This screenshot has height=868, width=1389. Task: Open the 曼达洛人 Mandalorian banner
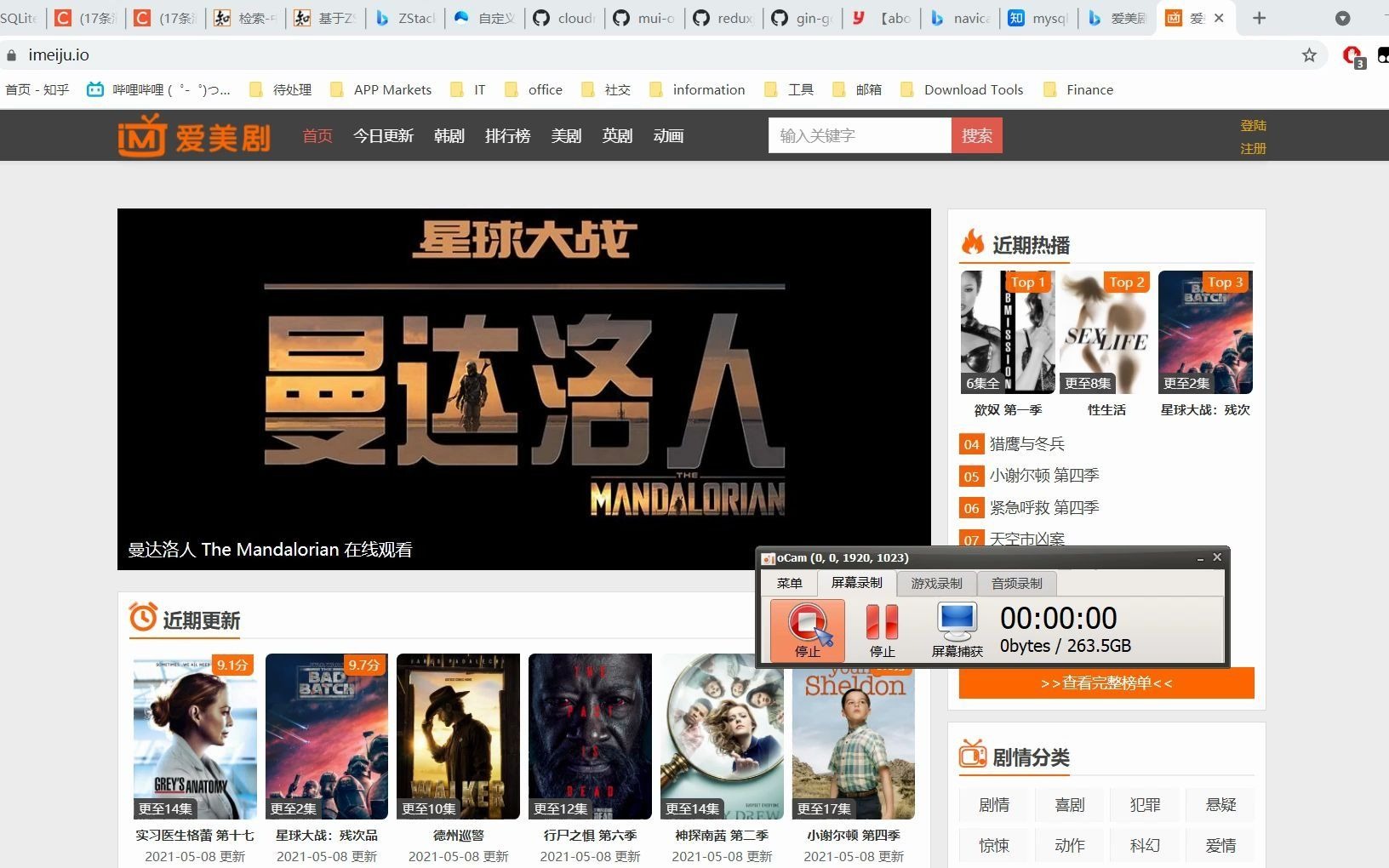point(524,389)
